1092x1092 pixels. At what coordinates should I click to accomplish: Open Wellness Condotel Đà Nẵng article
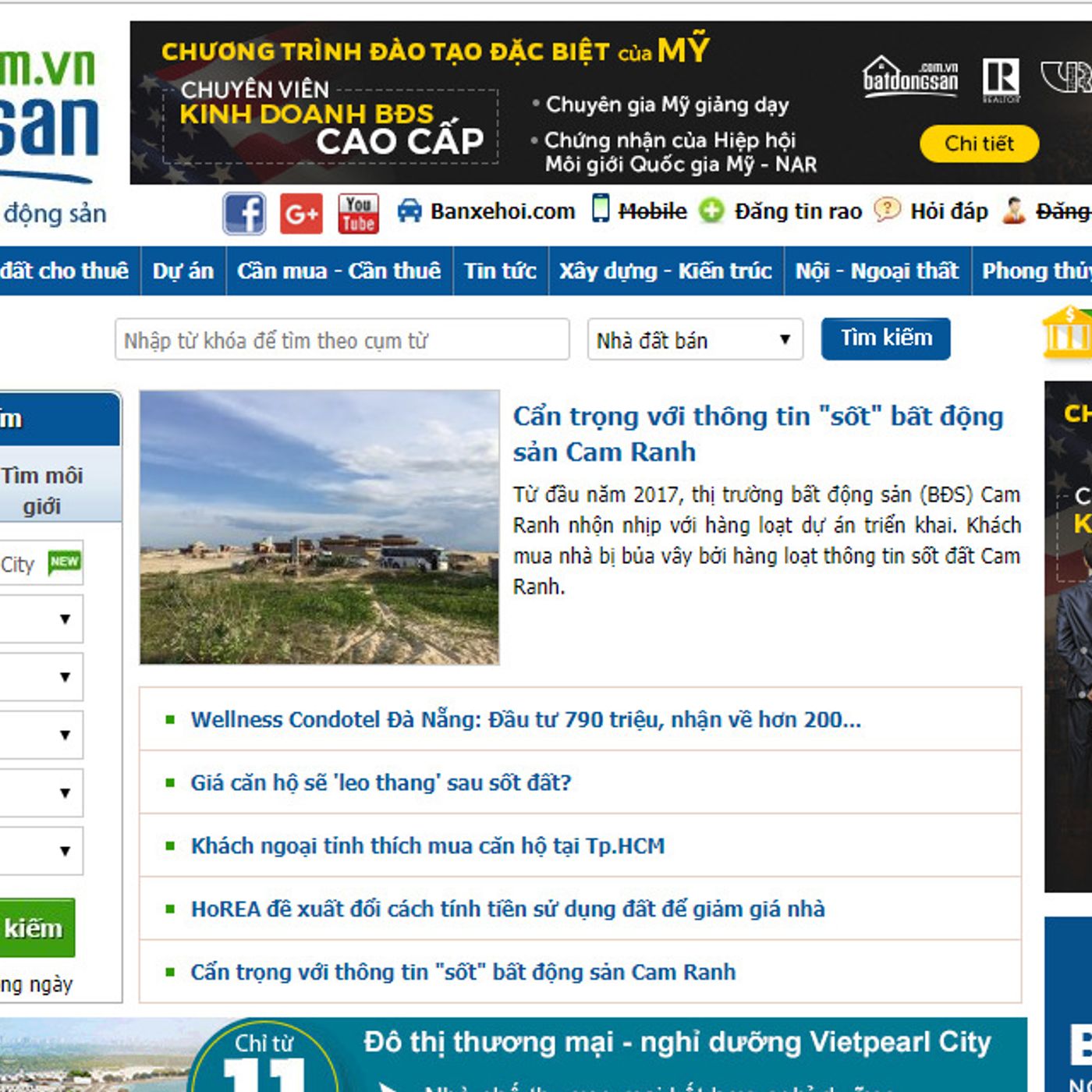point(526,719)
